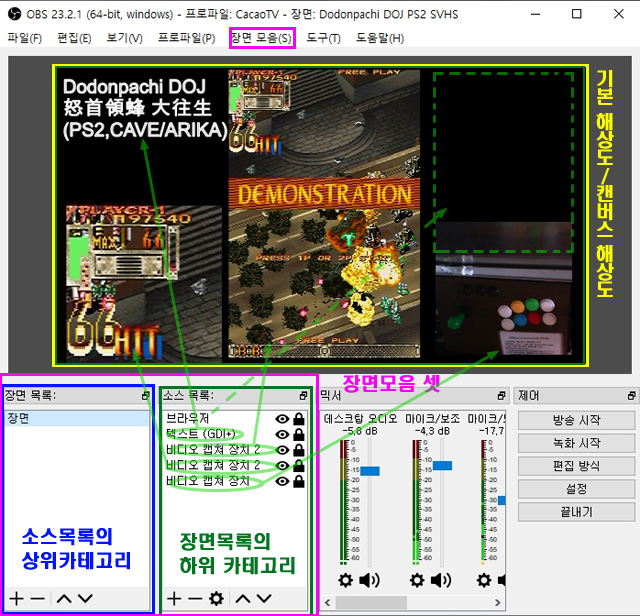The width and height of the screenshot is (640, 616).
Task: Click the Dodonpachi DOJ title text in preview
Action: [x=144, y=109]
